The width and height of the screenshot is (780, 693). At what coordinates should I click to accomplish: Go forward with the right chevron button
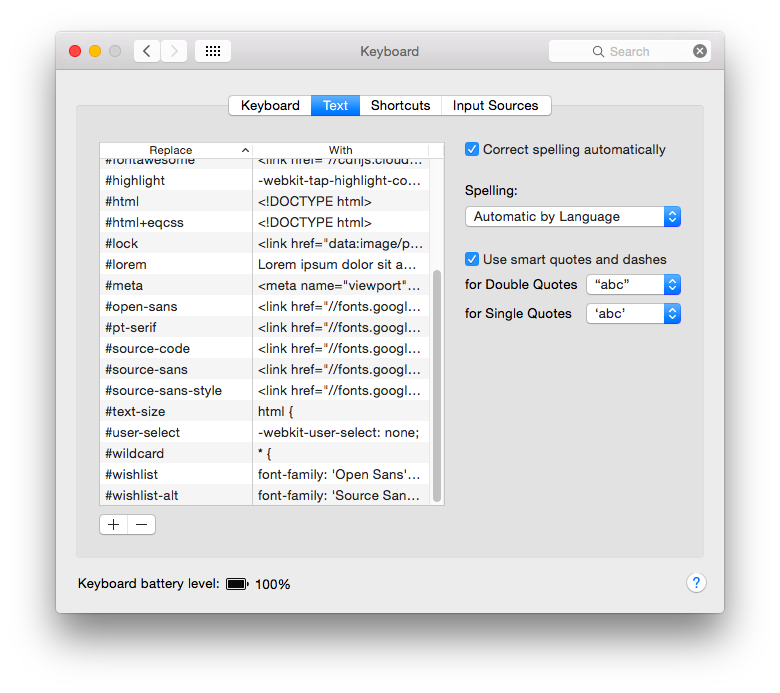[174, 51]
